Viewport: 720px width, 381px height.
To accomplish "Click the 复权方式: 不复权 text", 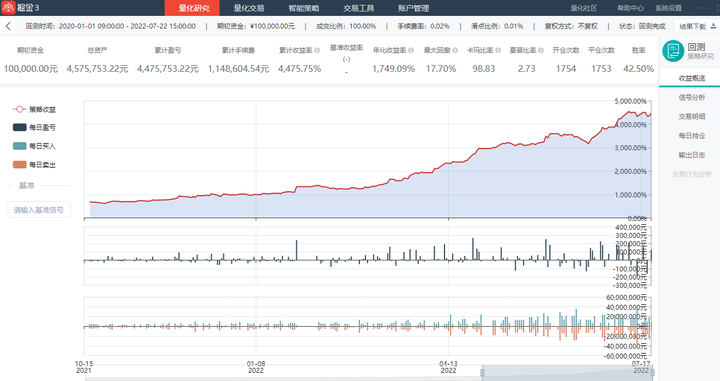I will tap(571, 26).
